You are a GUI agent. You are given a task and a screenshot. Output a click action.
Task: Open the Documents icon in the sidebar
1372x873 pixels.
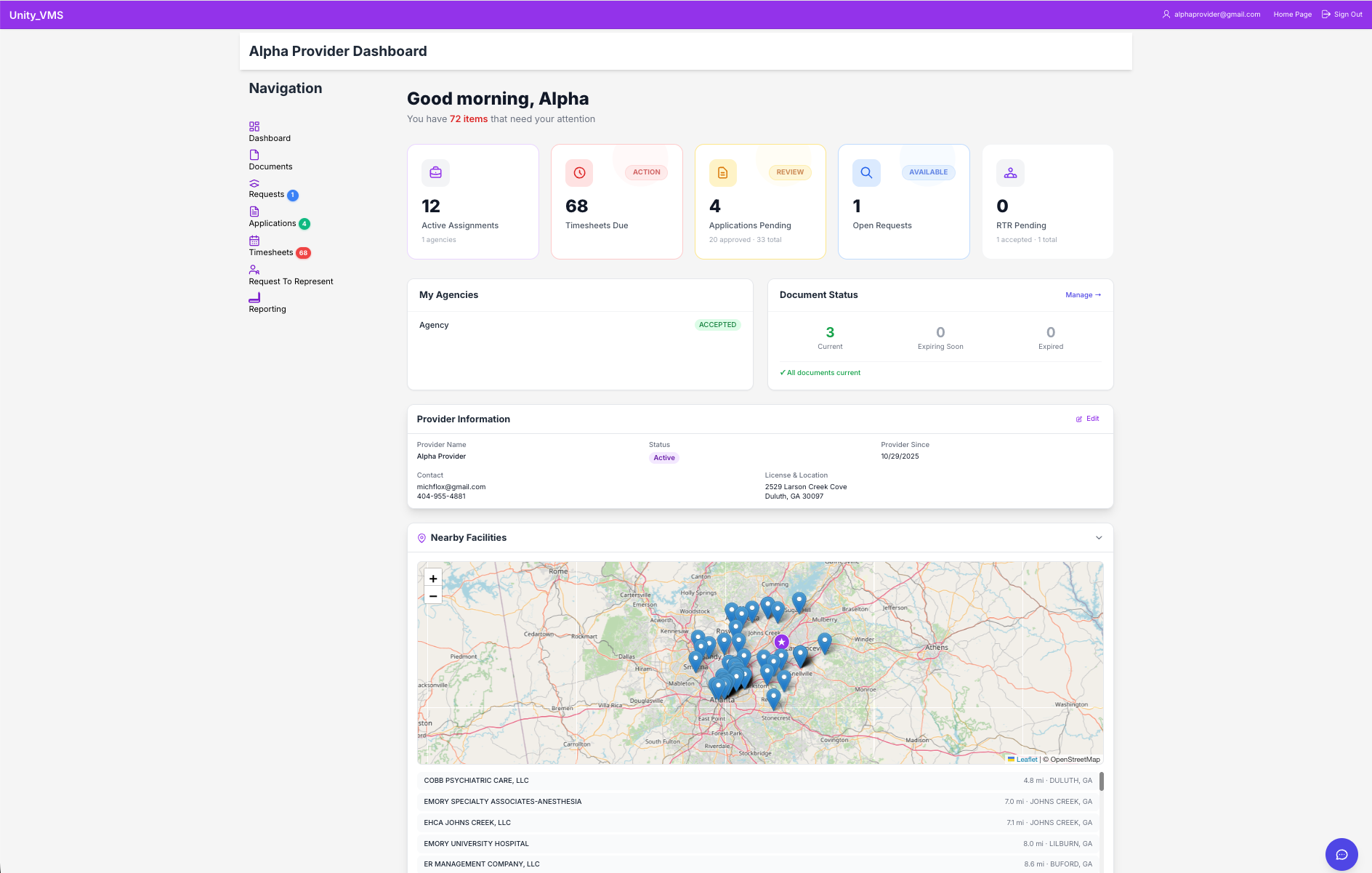[x=254, y=153]
